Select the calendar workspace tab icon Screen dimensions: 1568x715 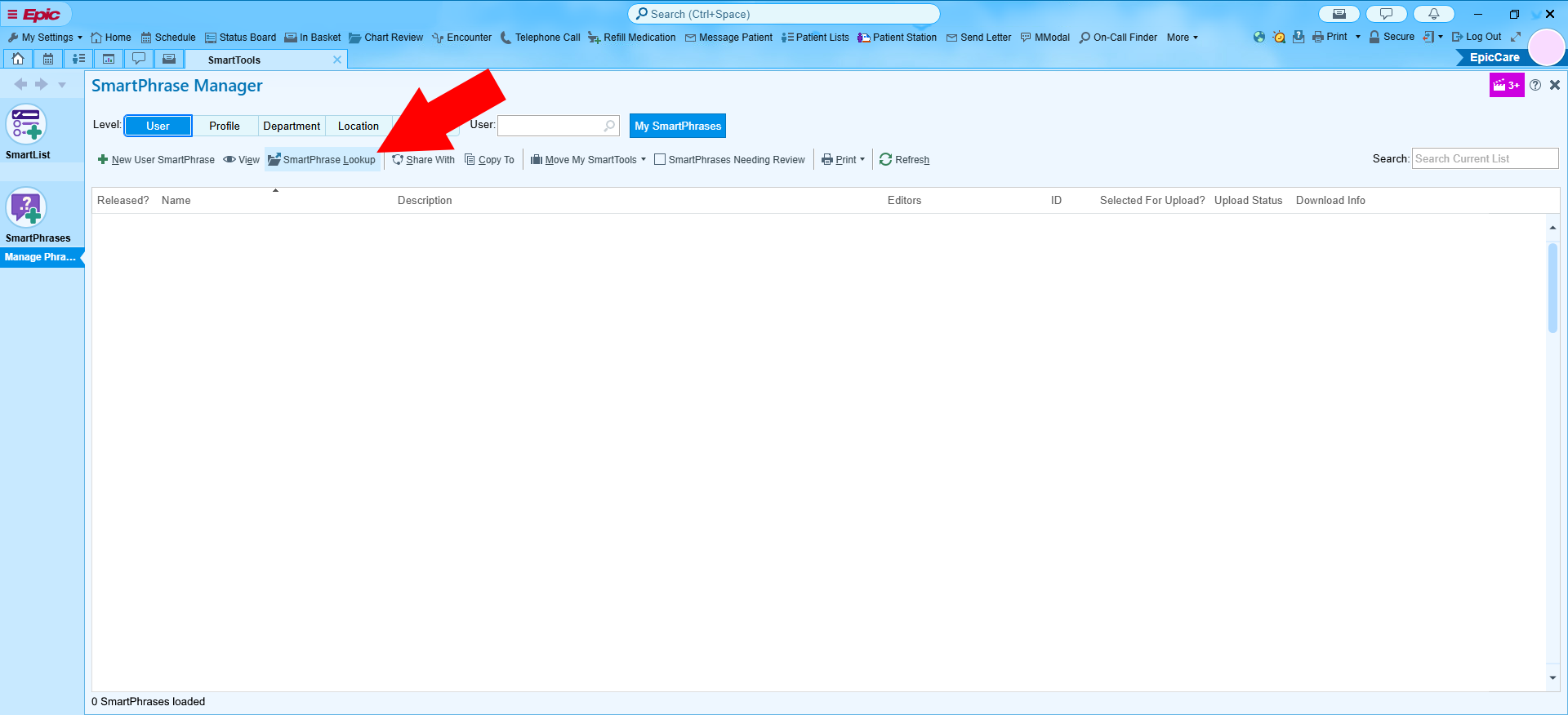pyautogui.click(x=48, y=59)
